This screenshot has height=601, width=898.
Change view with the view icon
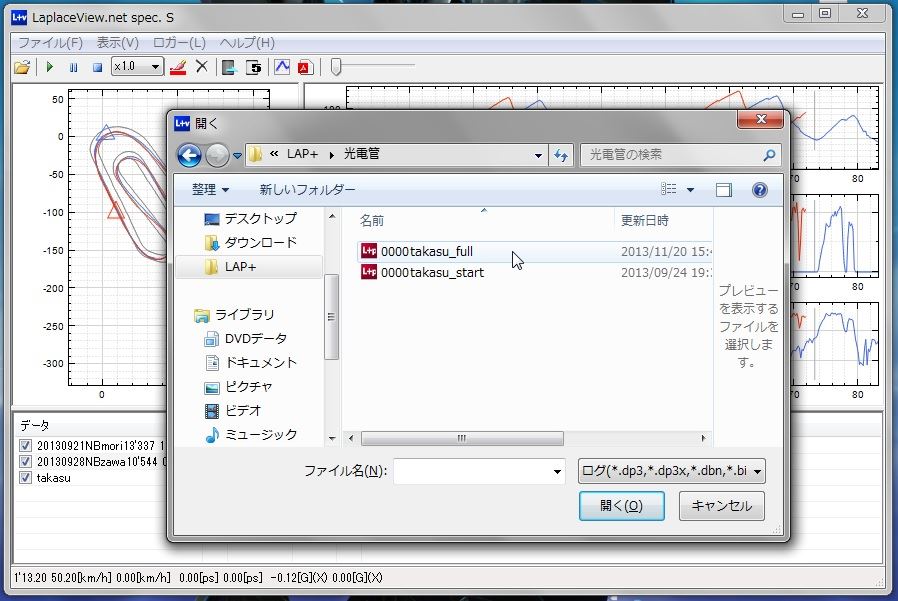[x=668, y=189]
